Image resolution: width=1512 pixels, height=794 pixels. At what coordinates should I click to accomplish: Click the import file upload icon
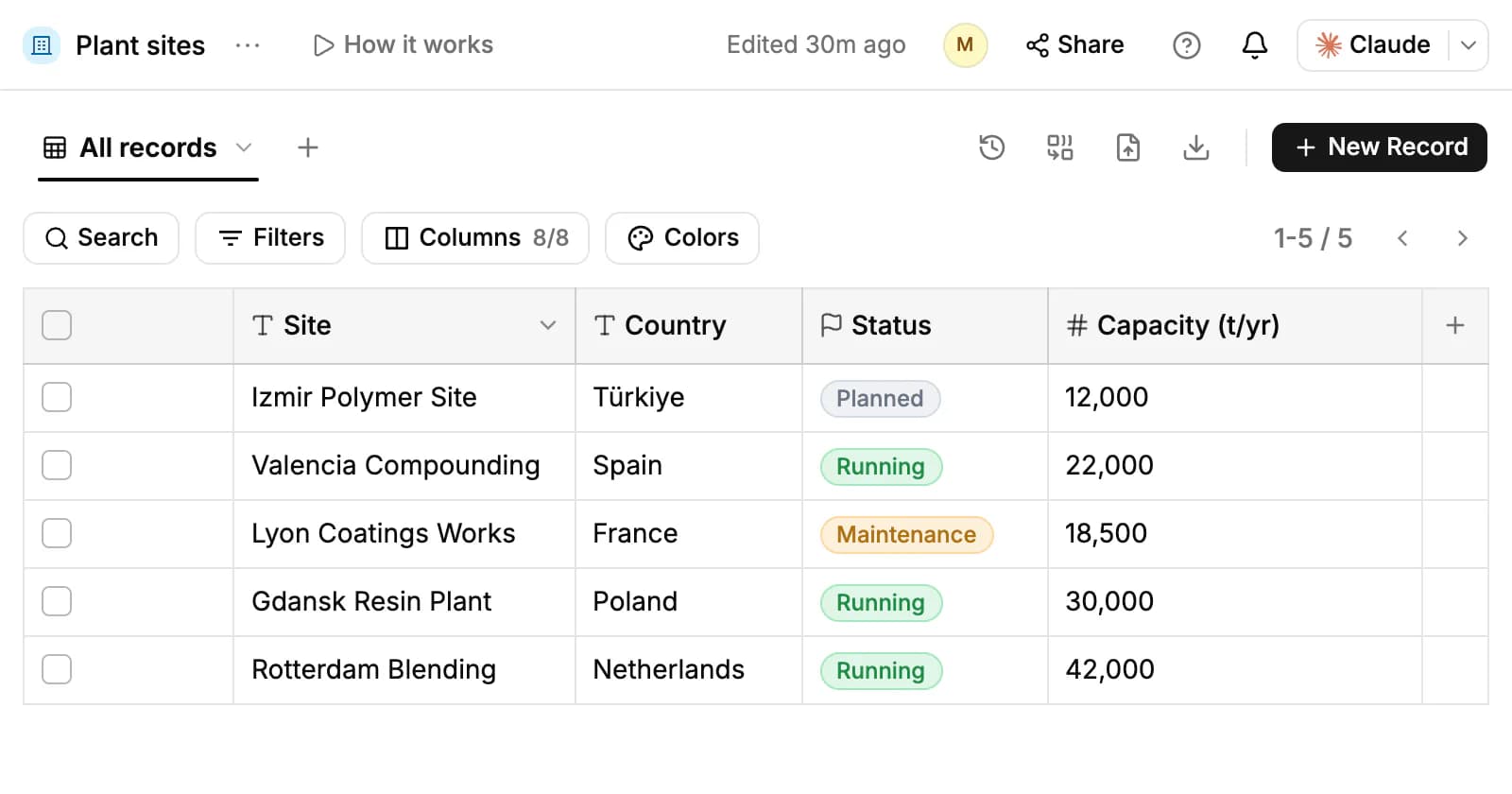click(1127, 147)
